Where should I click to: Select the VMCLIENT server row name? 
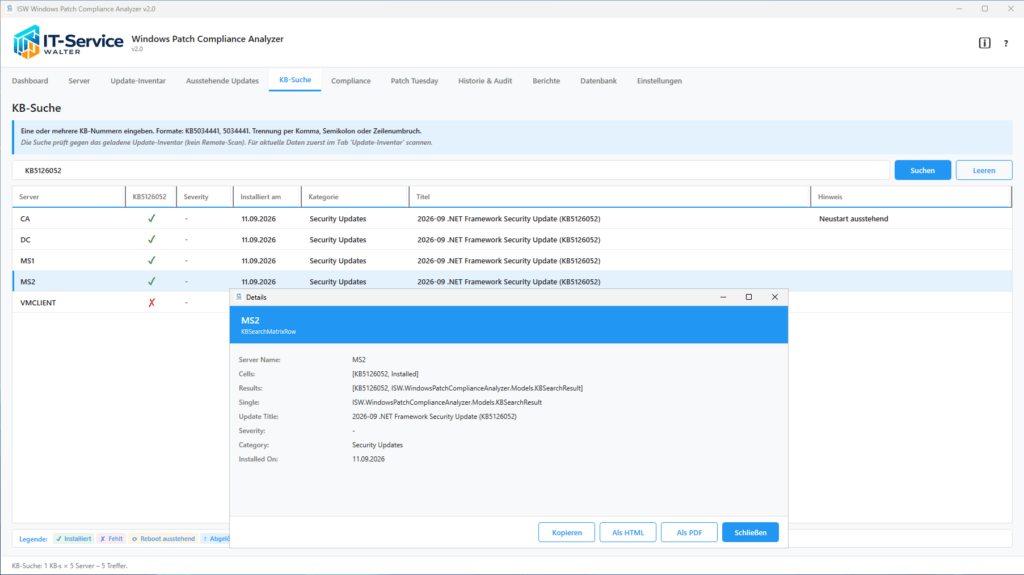pyautogui.click(x=38, y=303)
